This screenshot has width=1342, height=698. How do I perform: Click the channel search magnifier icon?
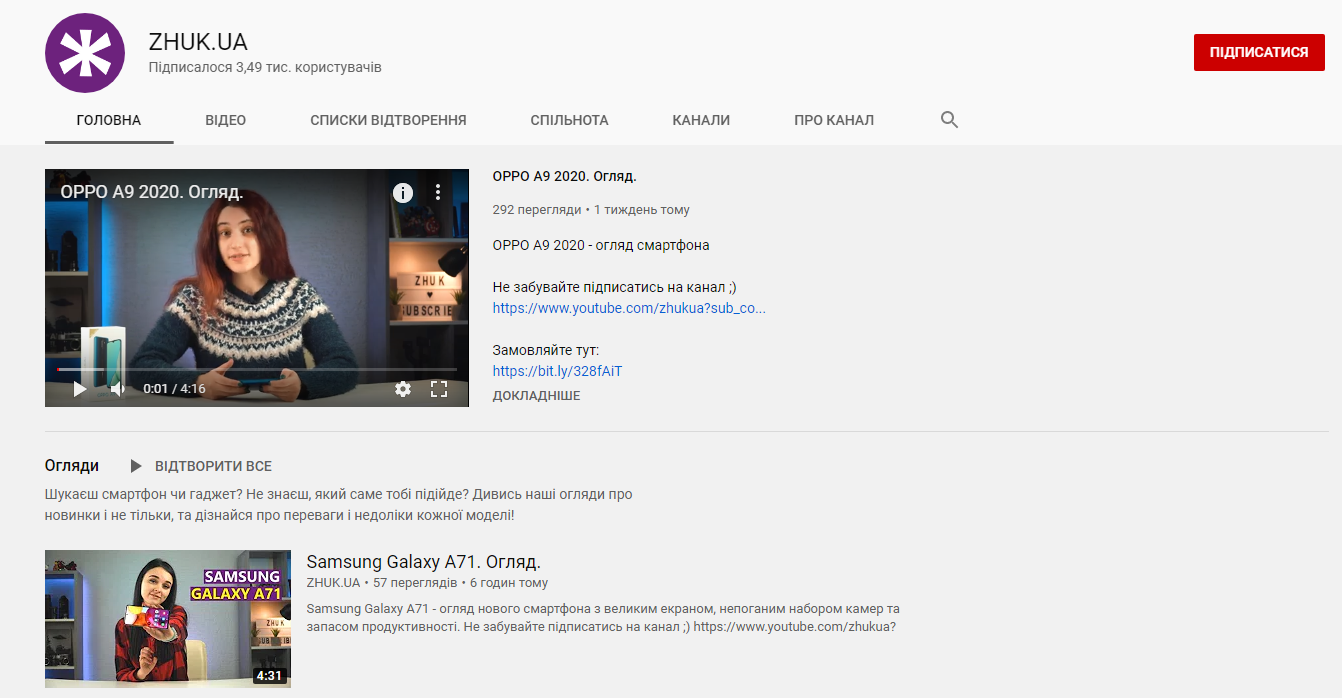[949, 120]
